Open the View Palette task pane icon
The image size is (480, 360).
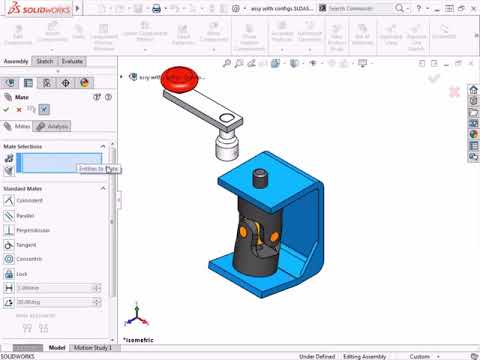(x=473, y=123)
